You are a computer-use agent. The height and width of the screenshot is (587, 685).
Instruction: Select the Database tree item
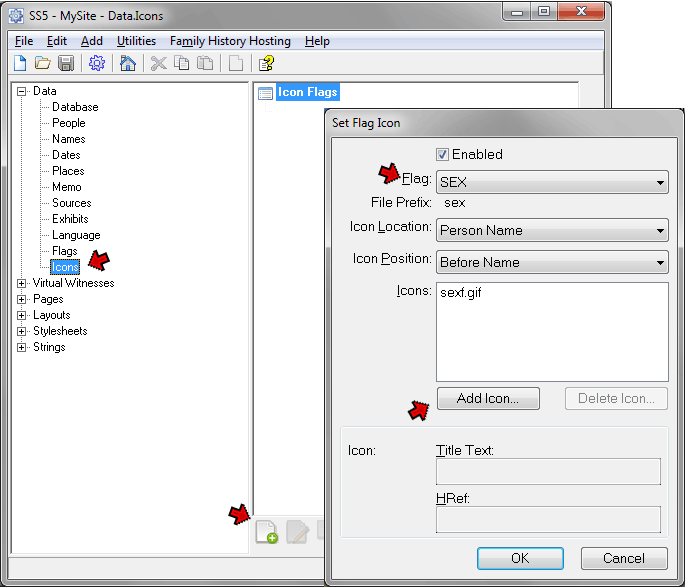tap(75, 107)
